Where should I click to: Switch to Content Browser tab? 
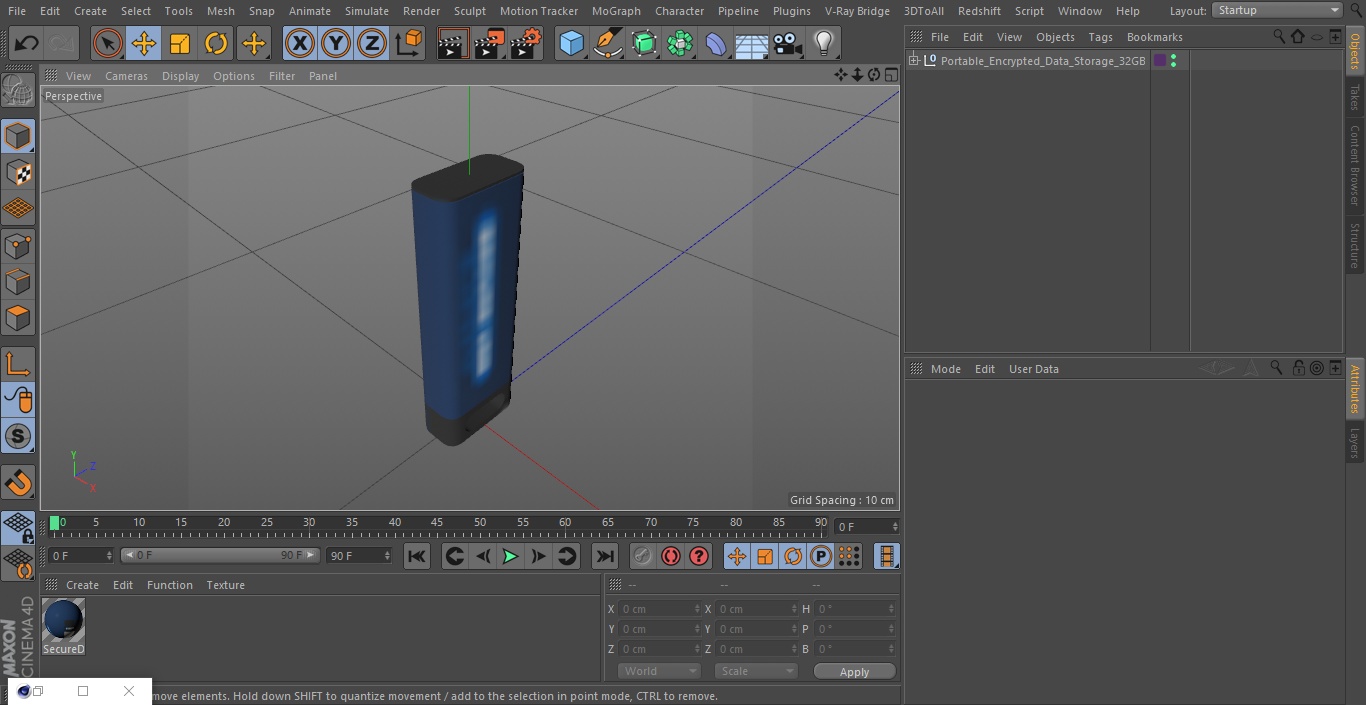[1355, 165]
